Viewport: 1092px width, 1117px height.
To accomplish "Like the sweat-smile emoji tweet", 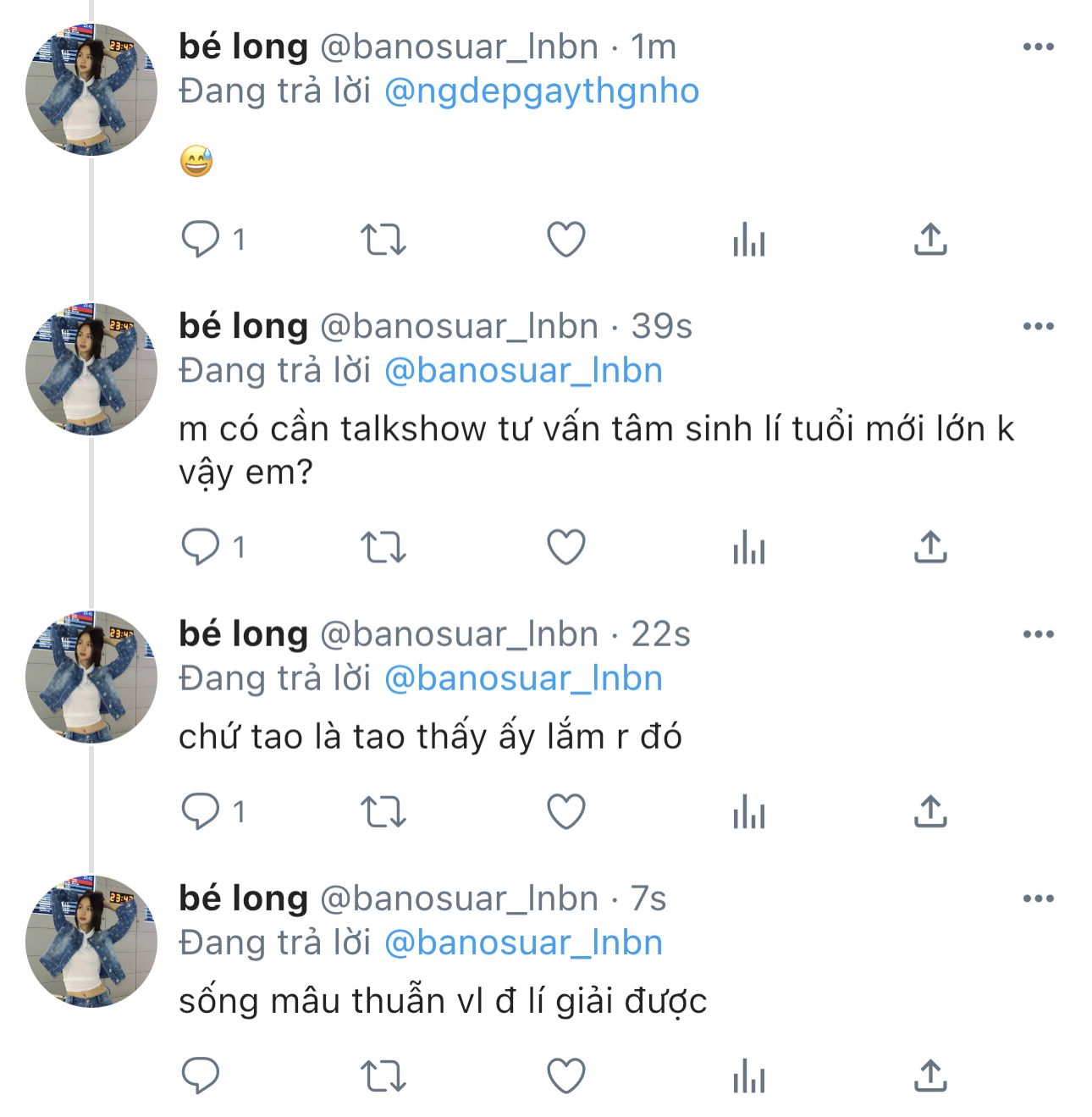I will (x=566, y=240).
